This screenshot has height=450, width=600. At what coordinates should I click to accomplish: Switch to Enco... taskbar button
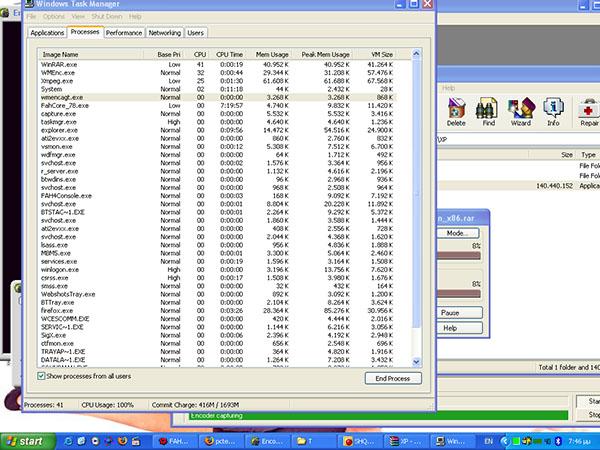[x=268, y=441]
